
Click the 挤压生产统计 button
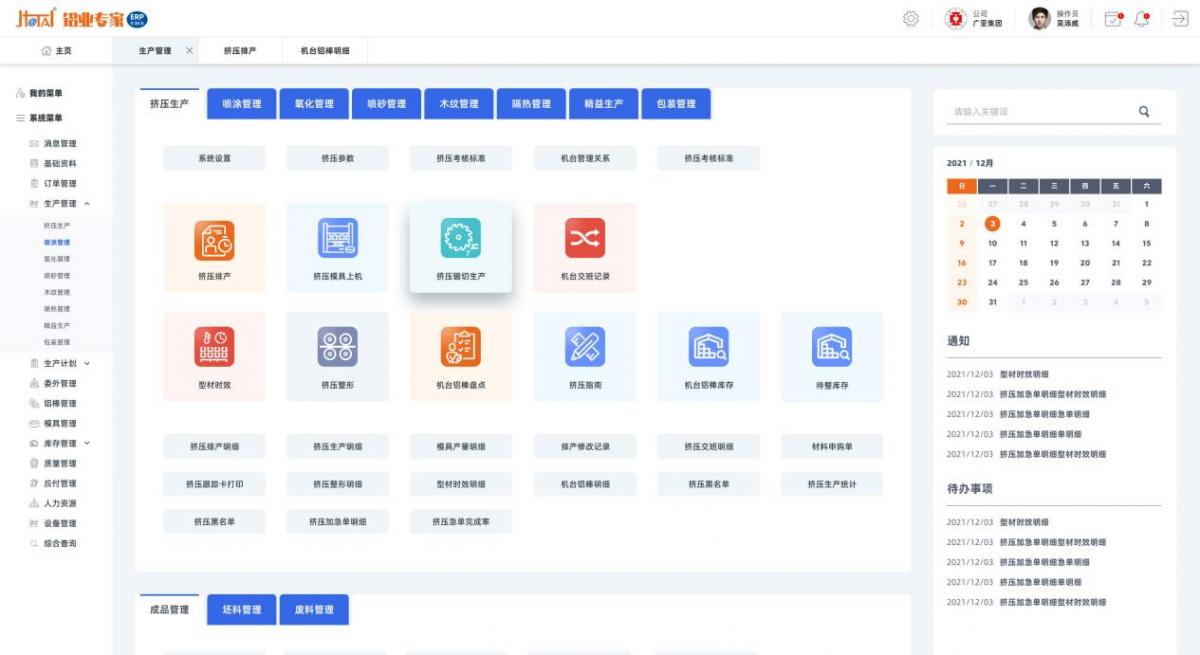click(831, 484)
